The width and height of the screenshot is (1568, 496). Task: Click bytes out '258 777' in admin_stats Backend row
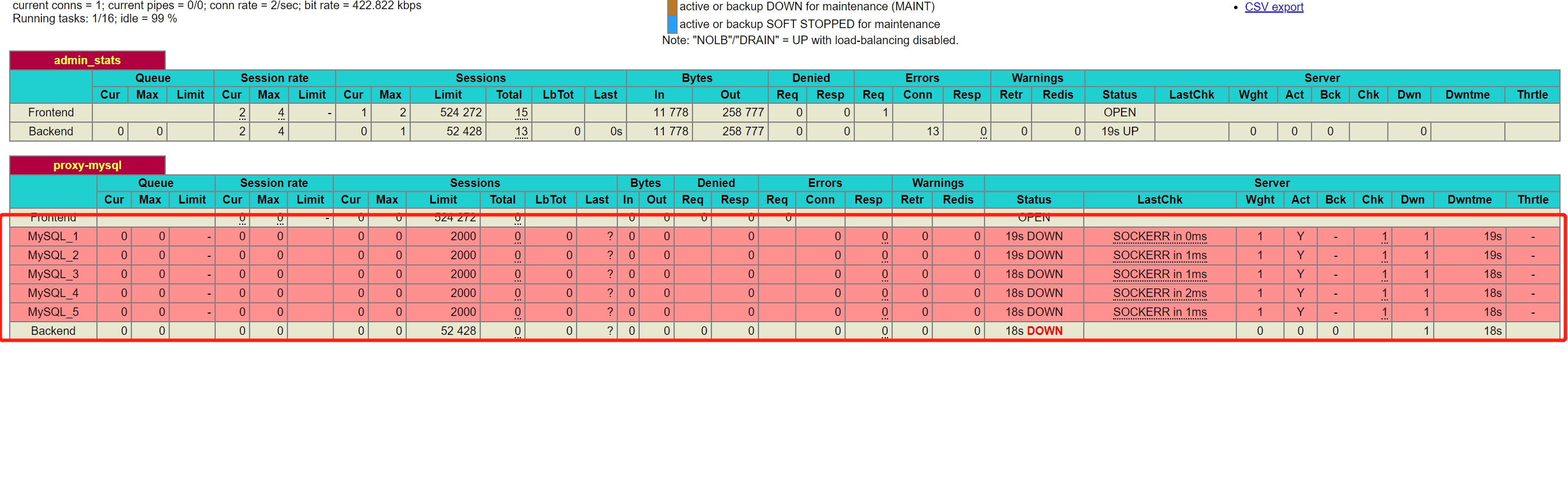pyautogui.click(x=742, y=131)
